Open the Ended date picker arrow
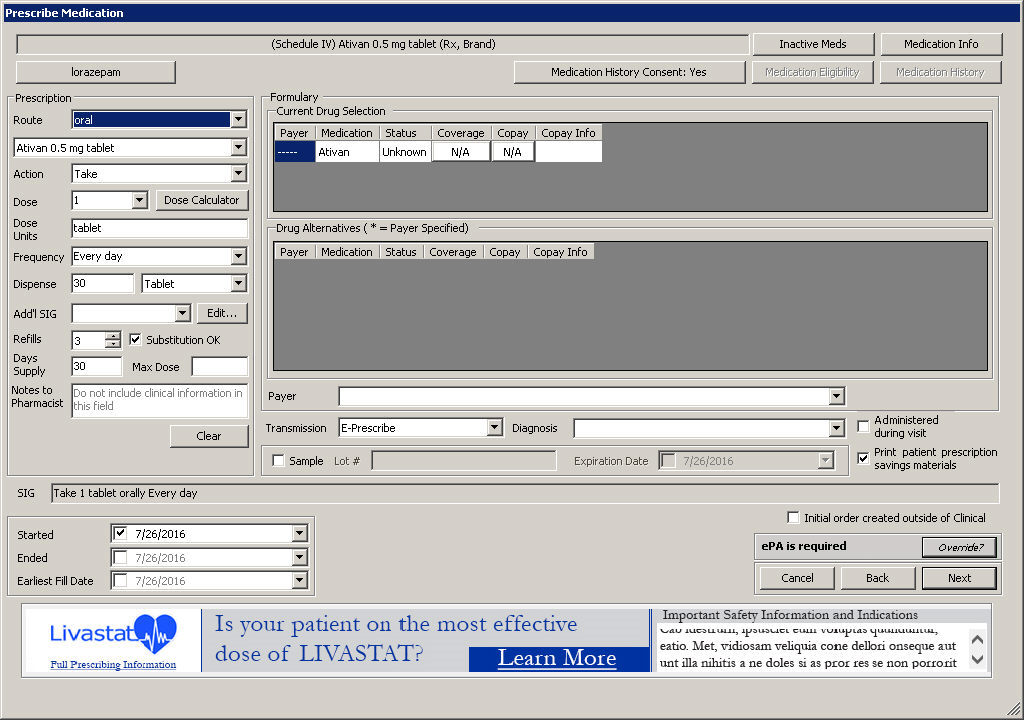1024x720 pixels. click(299, 557)
